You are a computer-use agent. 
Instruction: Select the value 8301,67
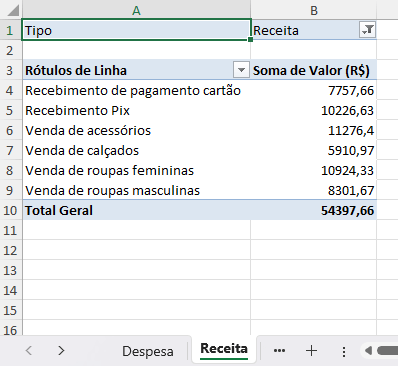coord(314,190)
